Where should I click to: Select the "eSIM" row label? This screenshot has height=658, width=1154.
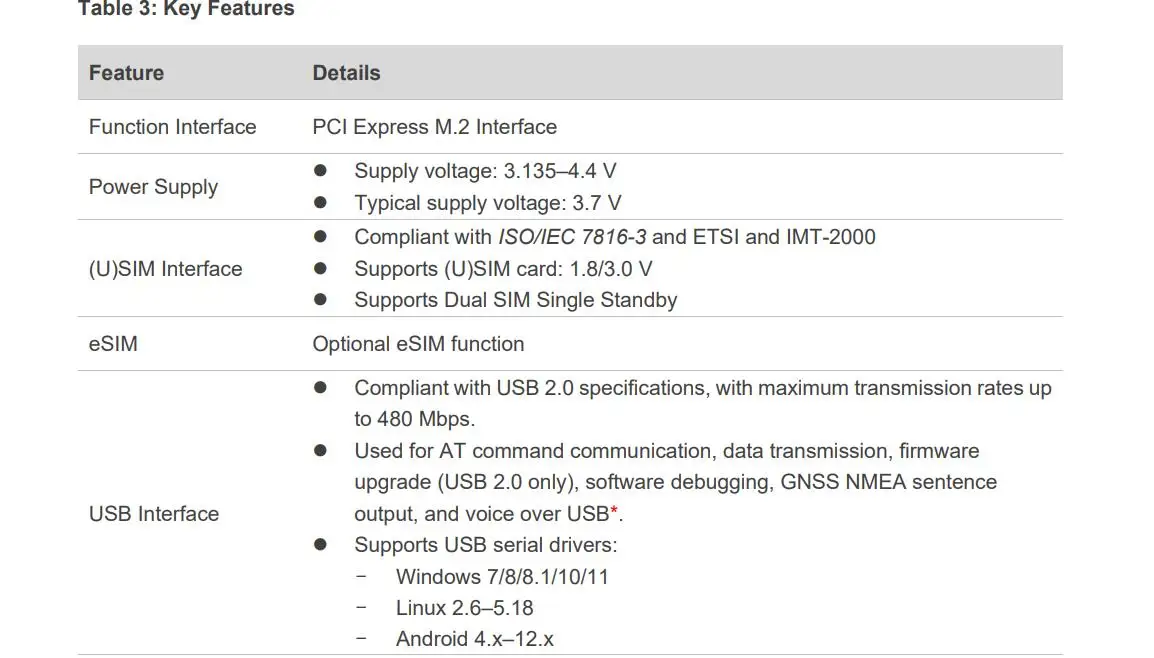coord(113,344)
